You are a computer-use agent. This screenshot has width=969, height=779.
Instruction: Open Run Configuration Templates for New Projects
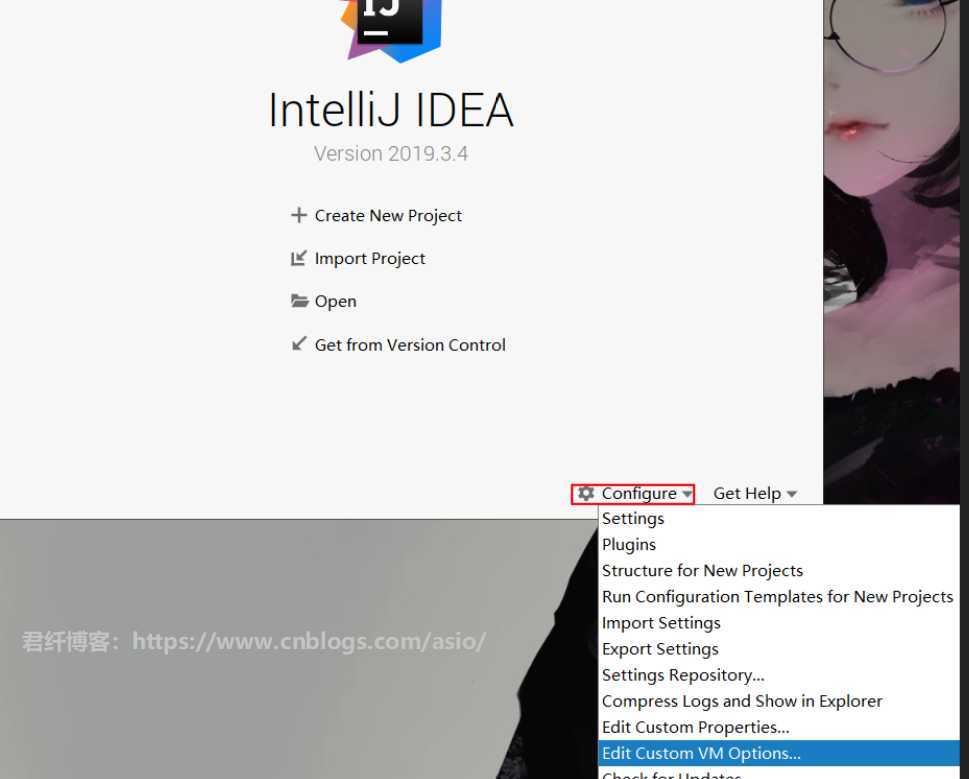[x=779, y=597]
